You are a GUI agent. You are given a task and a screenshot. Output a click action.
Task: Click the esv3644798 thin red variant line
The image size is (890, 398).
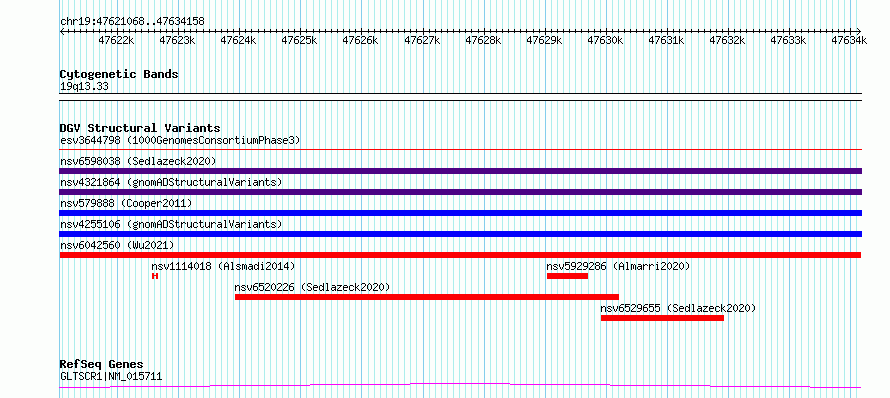[460, 150]
